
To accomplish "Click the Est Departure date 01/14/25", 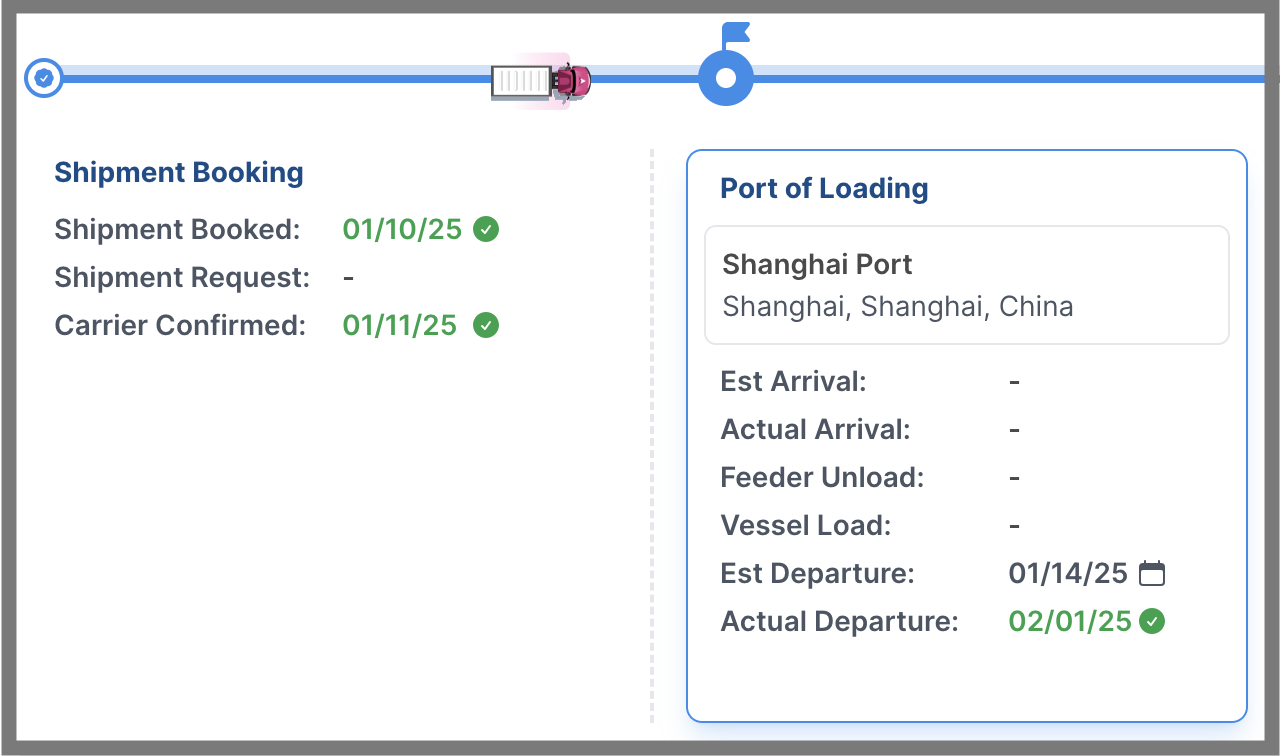I will click(x=1068, y=573).
